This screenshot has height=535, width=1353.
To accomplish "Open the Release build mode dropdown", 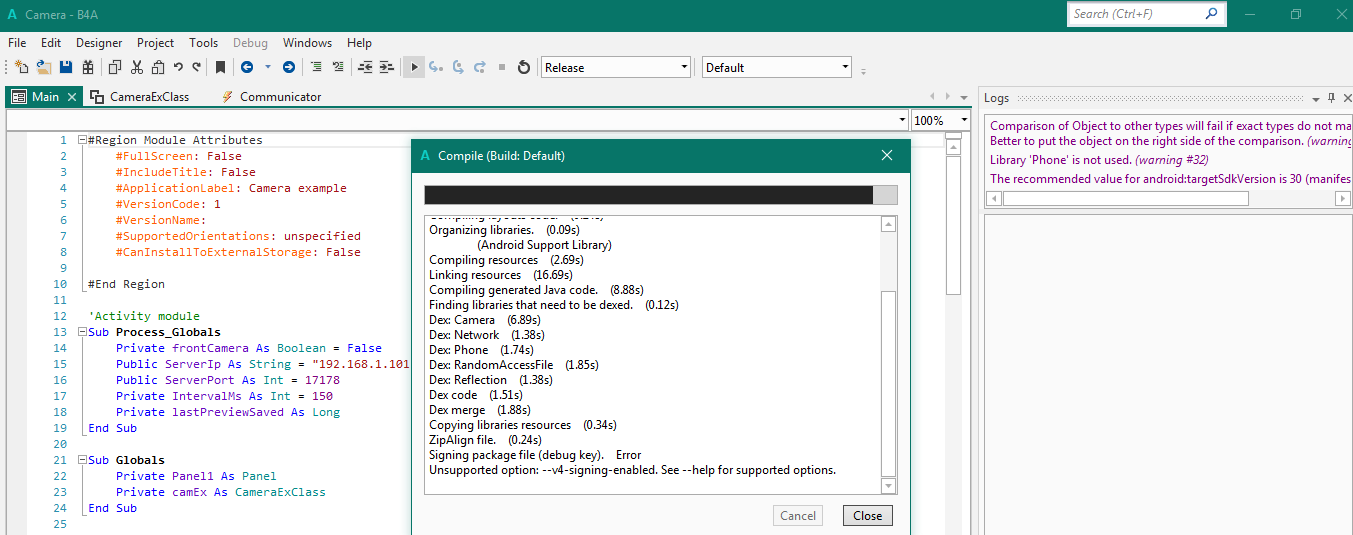I will [616, 67].
